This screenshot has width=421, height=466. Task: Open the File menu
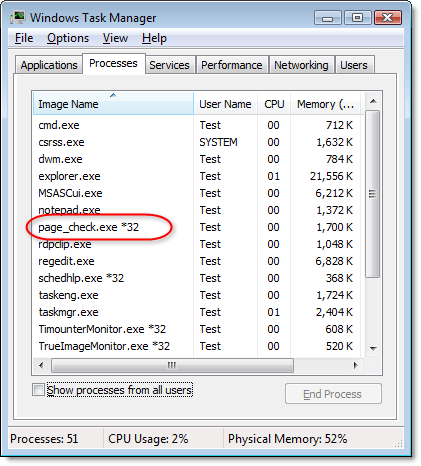click(24, 38)
